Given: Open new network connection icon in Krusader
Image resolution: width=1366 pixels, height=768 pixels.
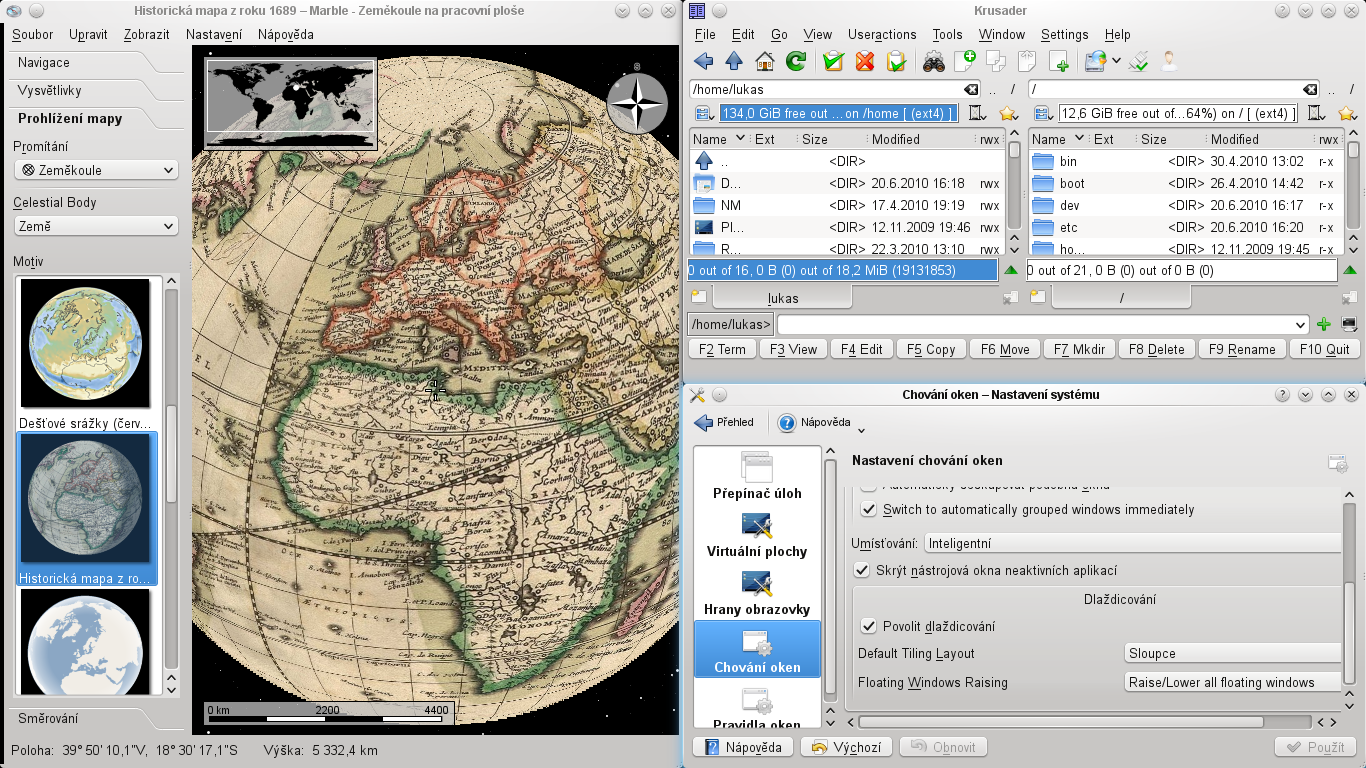Looking at the screenshot, I should coord(1095,62).
